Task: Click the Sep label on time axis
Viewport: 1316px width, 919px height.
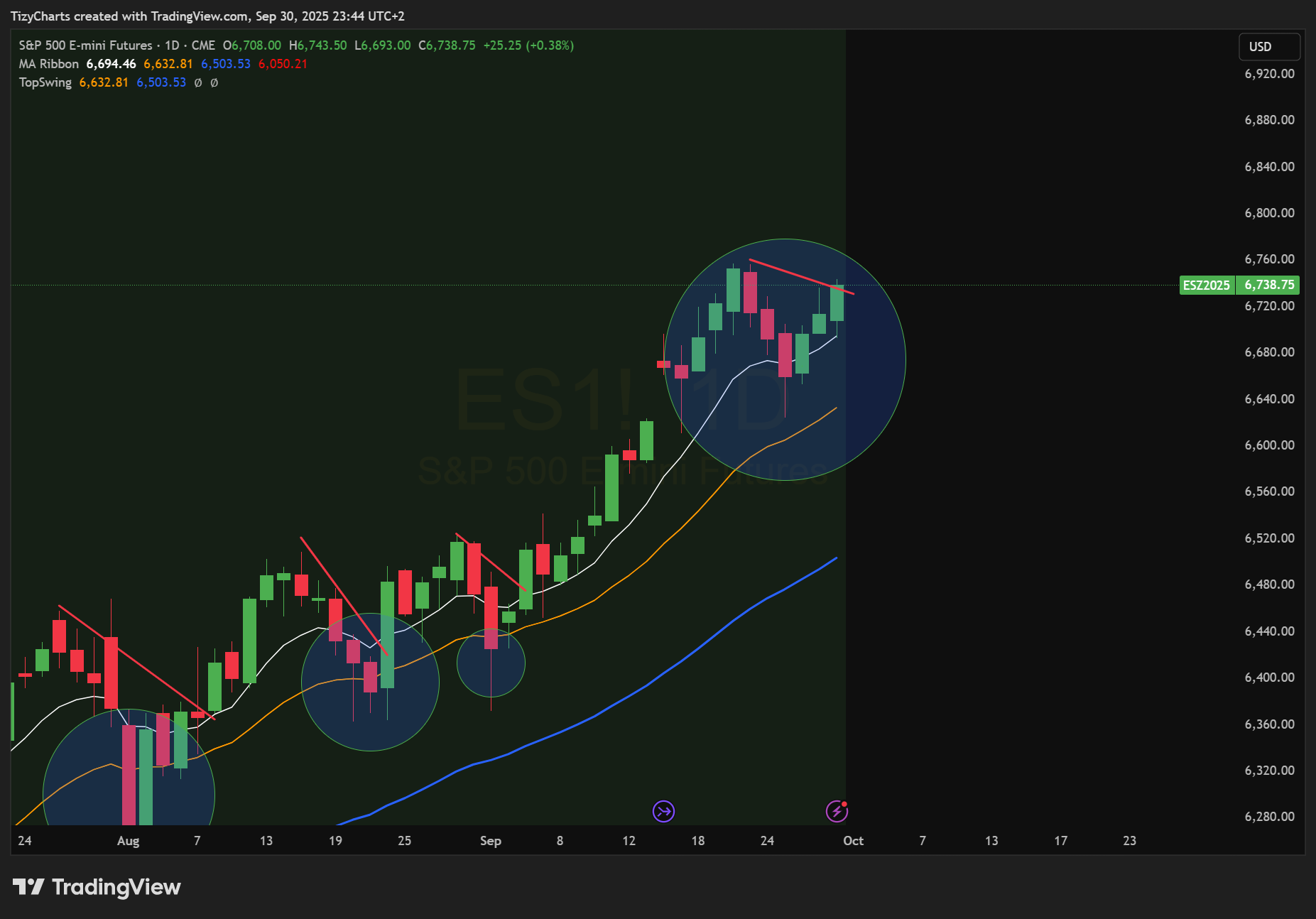Action: (x=491, y=841)
